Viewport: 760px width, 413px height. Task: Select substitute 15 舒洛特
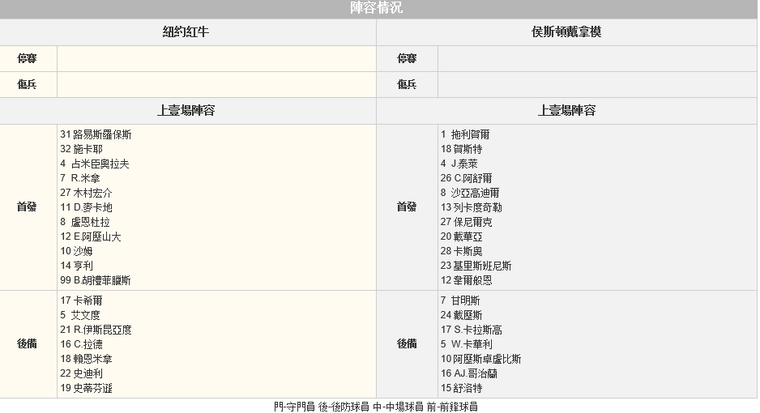[x=461, y=388]
